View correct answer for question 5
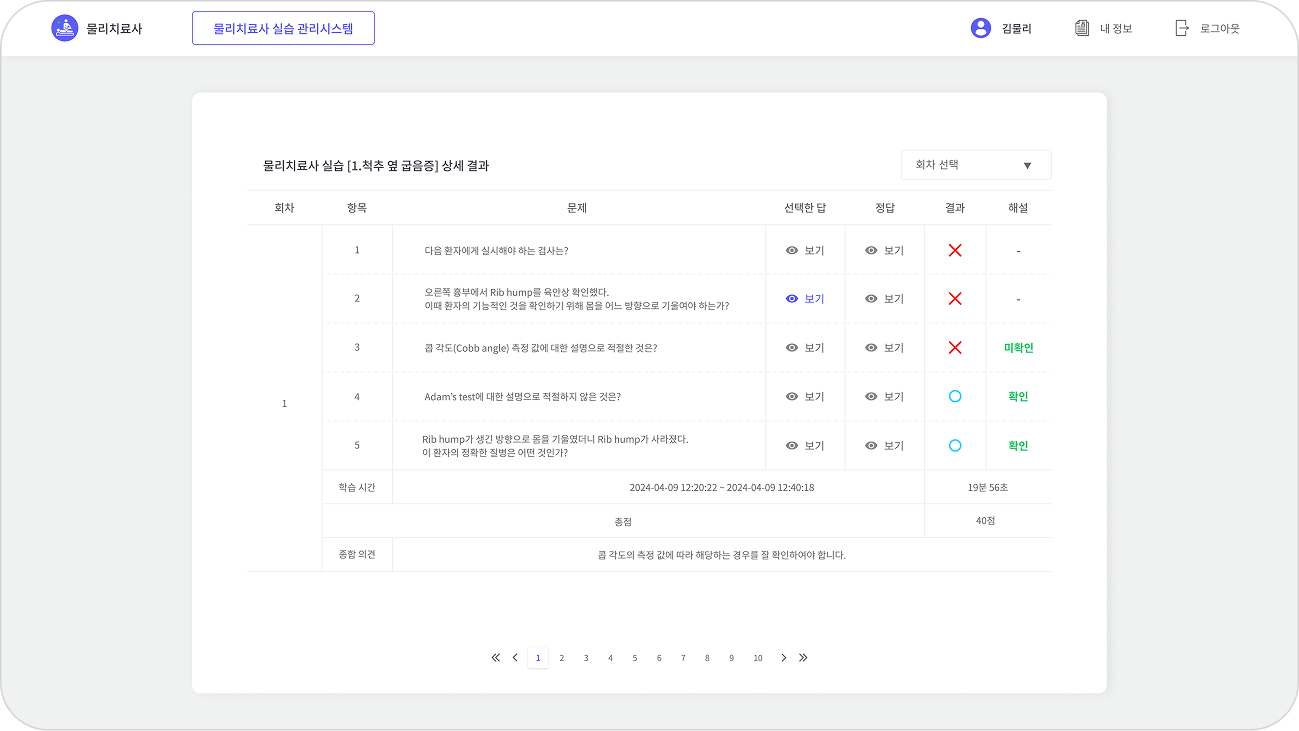1299x731 pixels. pyautogui.click(x=884, y=446)
